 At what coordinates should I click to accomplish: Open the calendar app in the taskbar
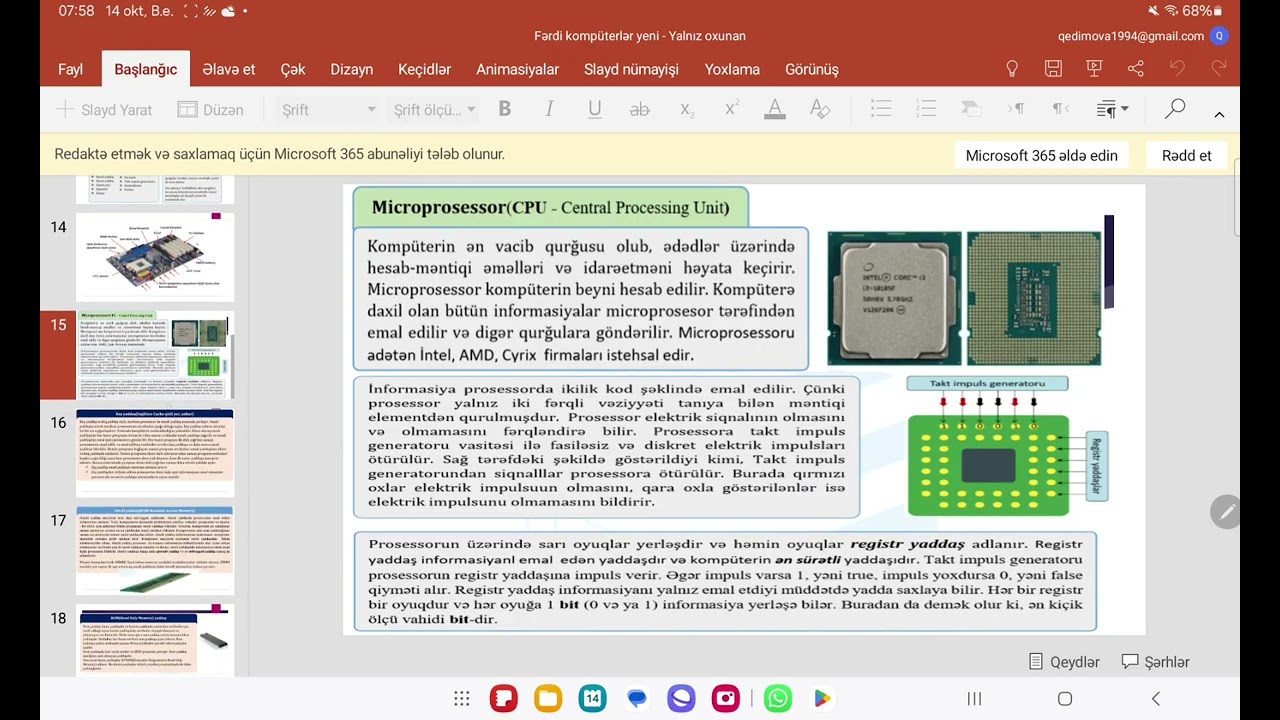(x=592, y=698)
